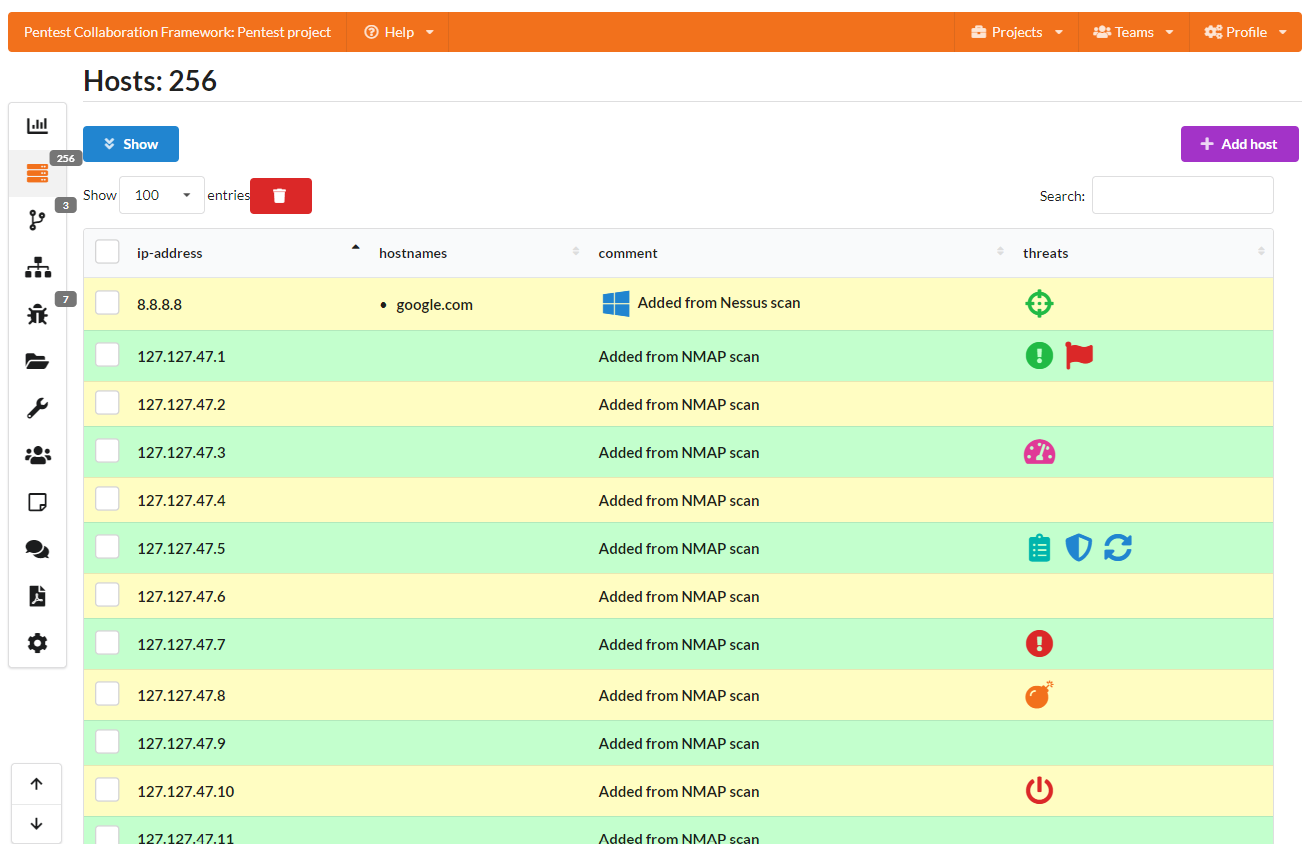The height and width of the screenshot is (844, 1311).
Task: Click 'Added from Nessus scan' comment text
Action: coord(719,302)
